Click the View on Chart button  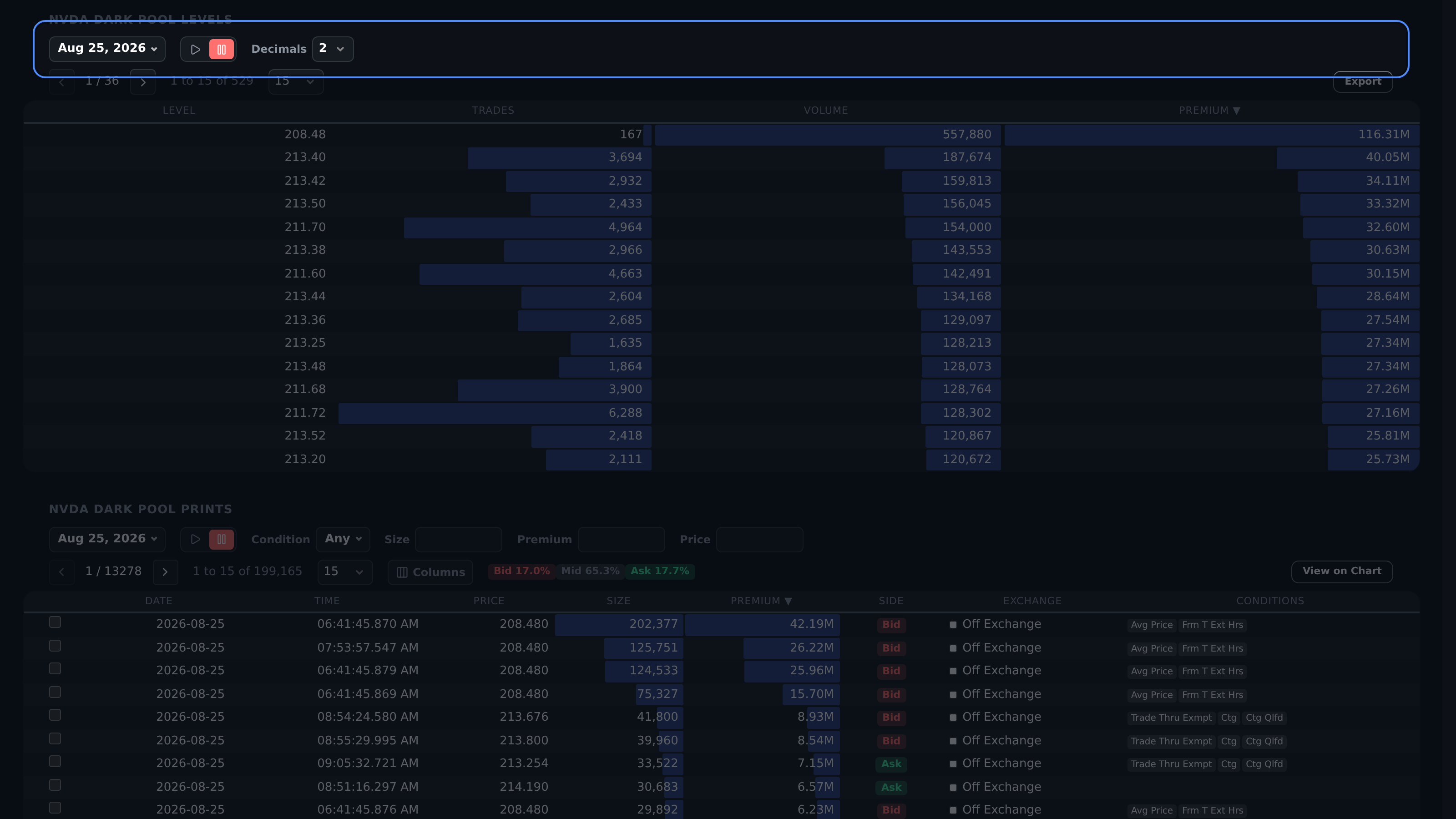coord(1342,571)
